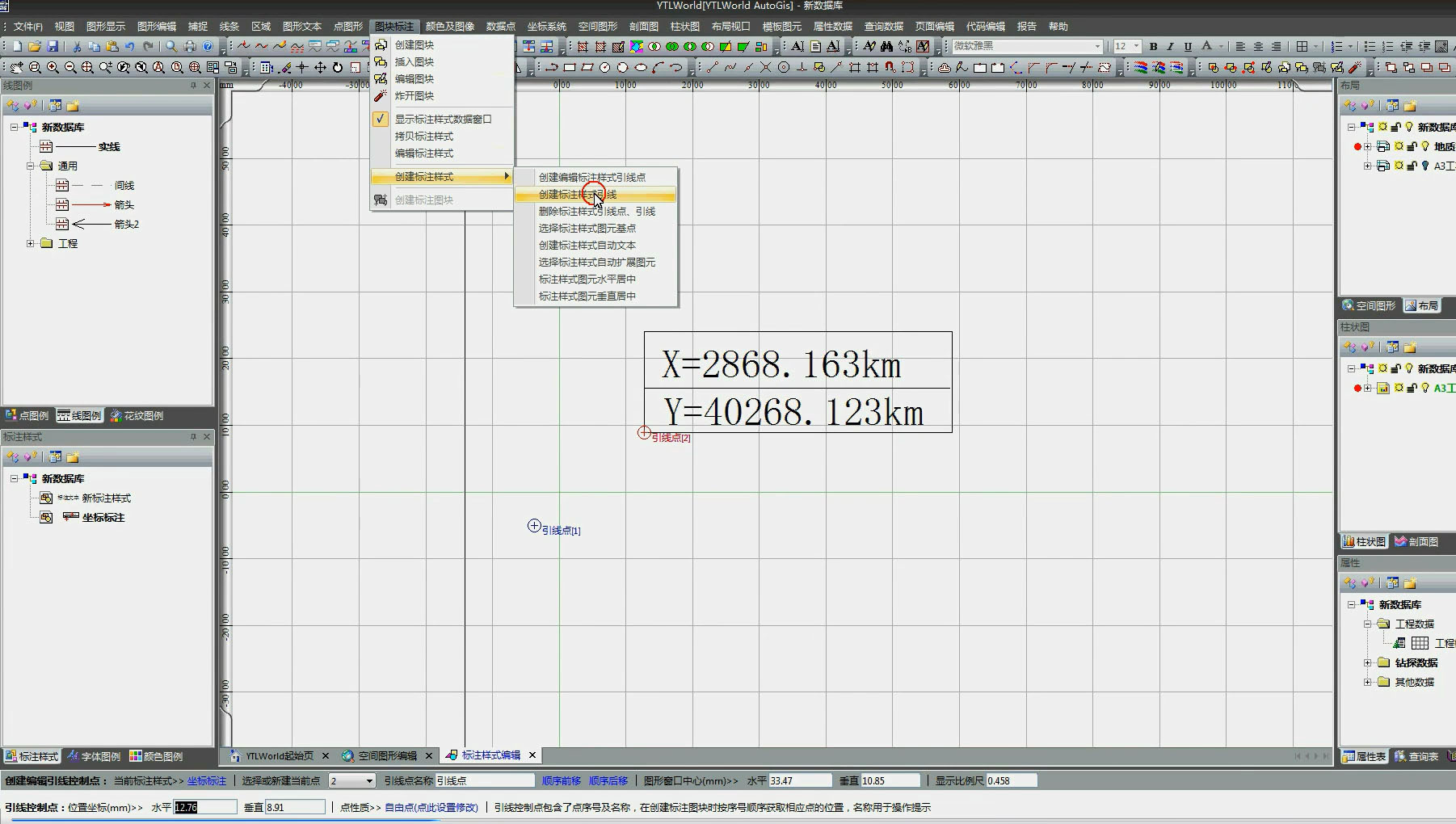Toggle light bulb visibility for A3 layout row
The image size is (1456, 824).
tap(1425, 166)
